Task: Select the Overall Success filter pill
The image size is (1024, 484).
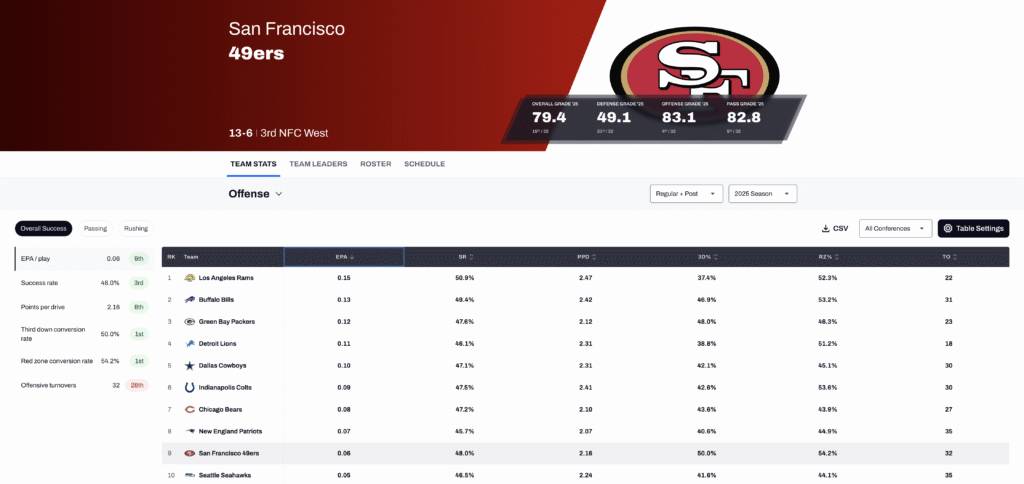Action: pos(44,229)
